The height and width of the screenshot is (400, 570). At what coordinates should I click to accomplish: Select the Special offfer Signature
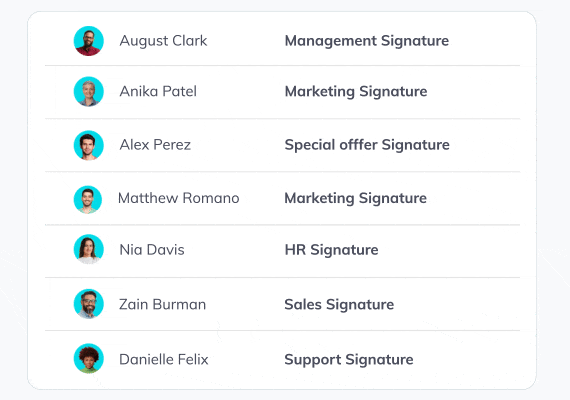pyautogui.click(x=367, y=145)
